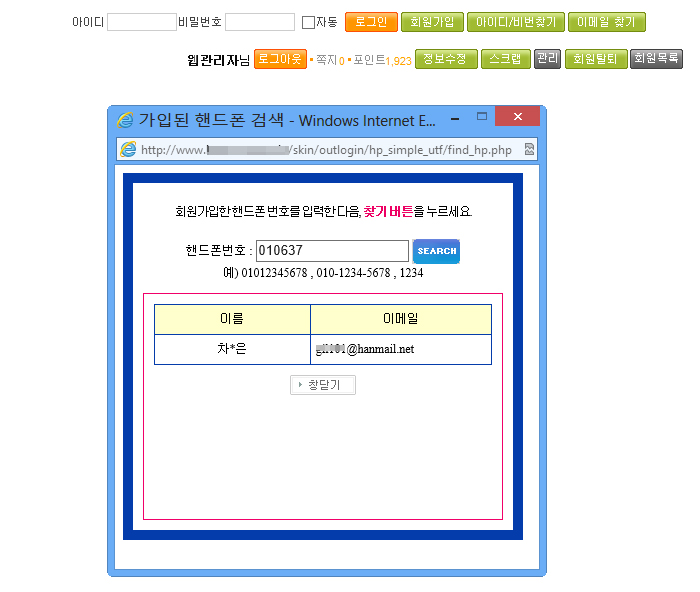The height and width of the screenshot is (592, 700).
Task: Minimize the 가입된 핸드폰 검색 popup window
Action: click(x=455, y=119)
